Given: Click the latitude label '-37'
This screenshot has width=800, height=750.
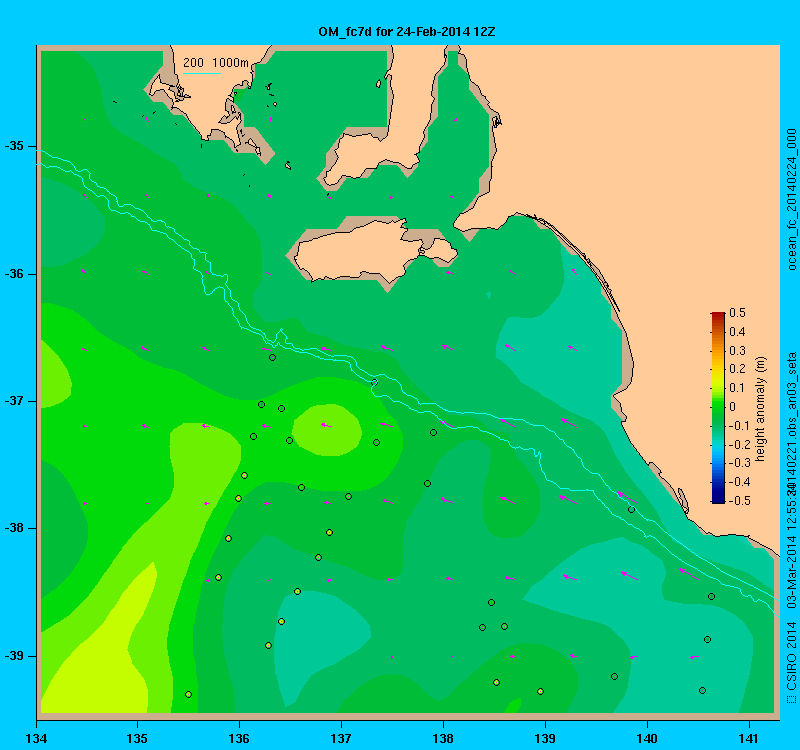Looking at the screenshot, I should tap(14, 401).
